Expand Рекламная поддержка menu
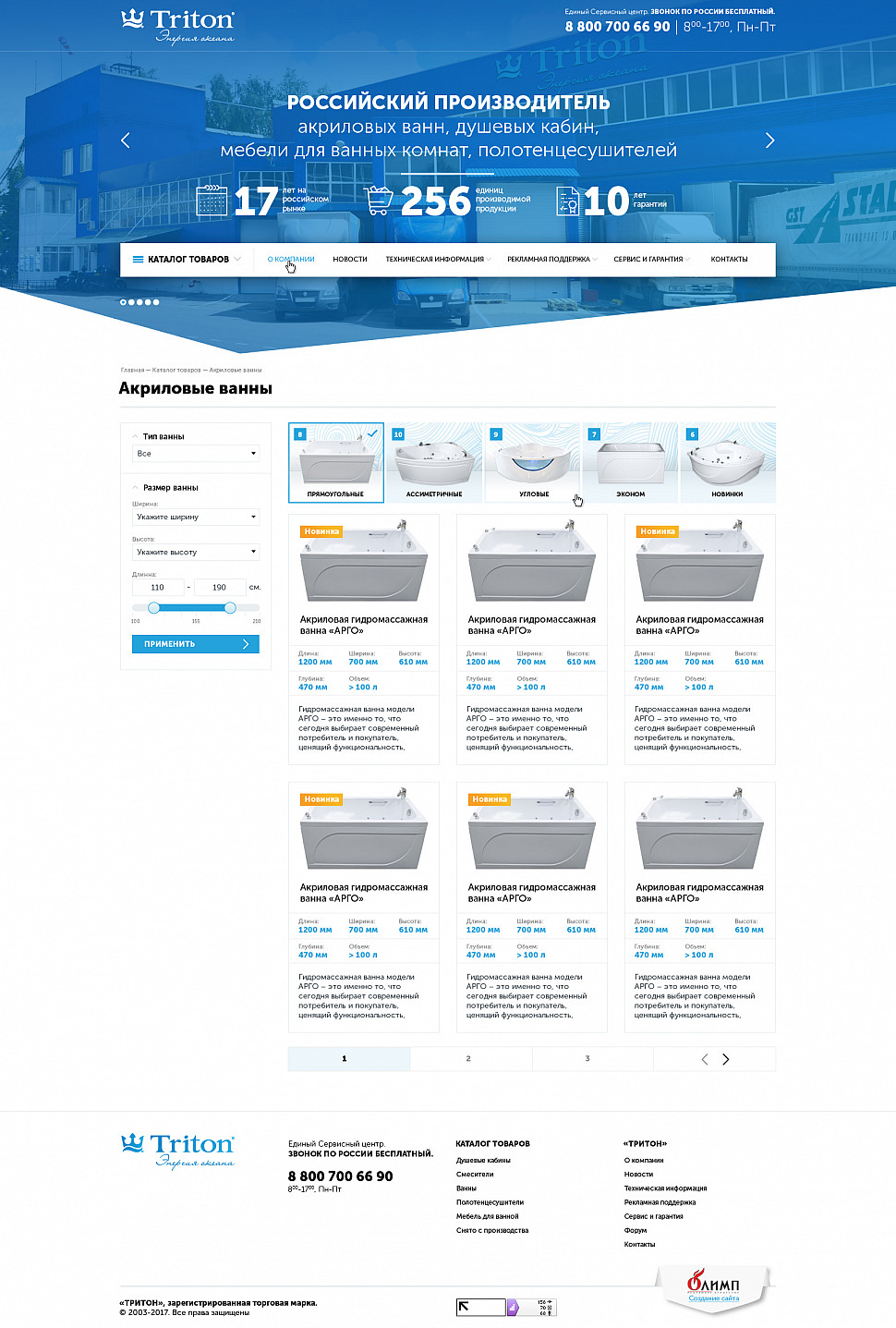This screenshot has height=1328, width=896. pyautogui.click(x=551, y=260)
